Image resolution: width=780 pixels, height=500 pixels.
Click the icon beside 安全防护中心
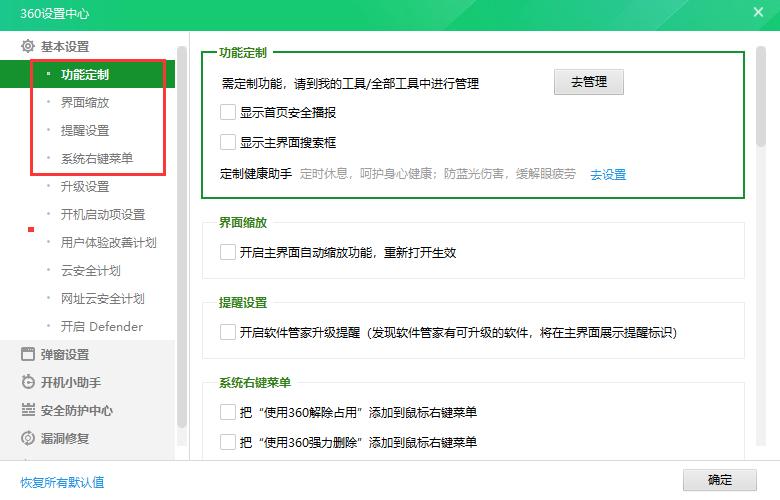pos(28,410)
